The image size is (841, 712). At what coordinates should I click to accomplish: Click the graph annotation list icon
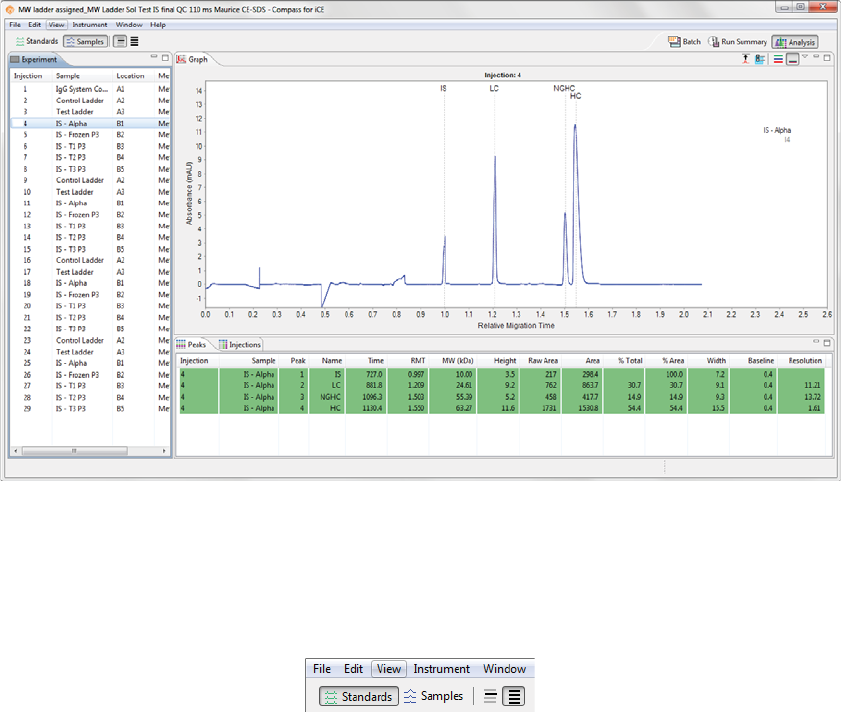coord(760,60)
